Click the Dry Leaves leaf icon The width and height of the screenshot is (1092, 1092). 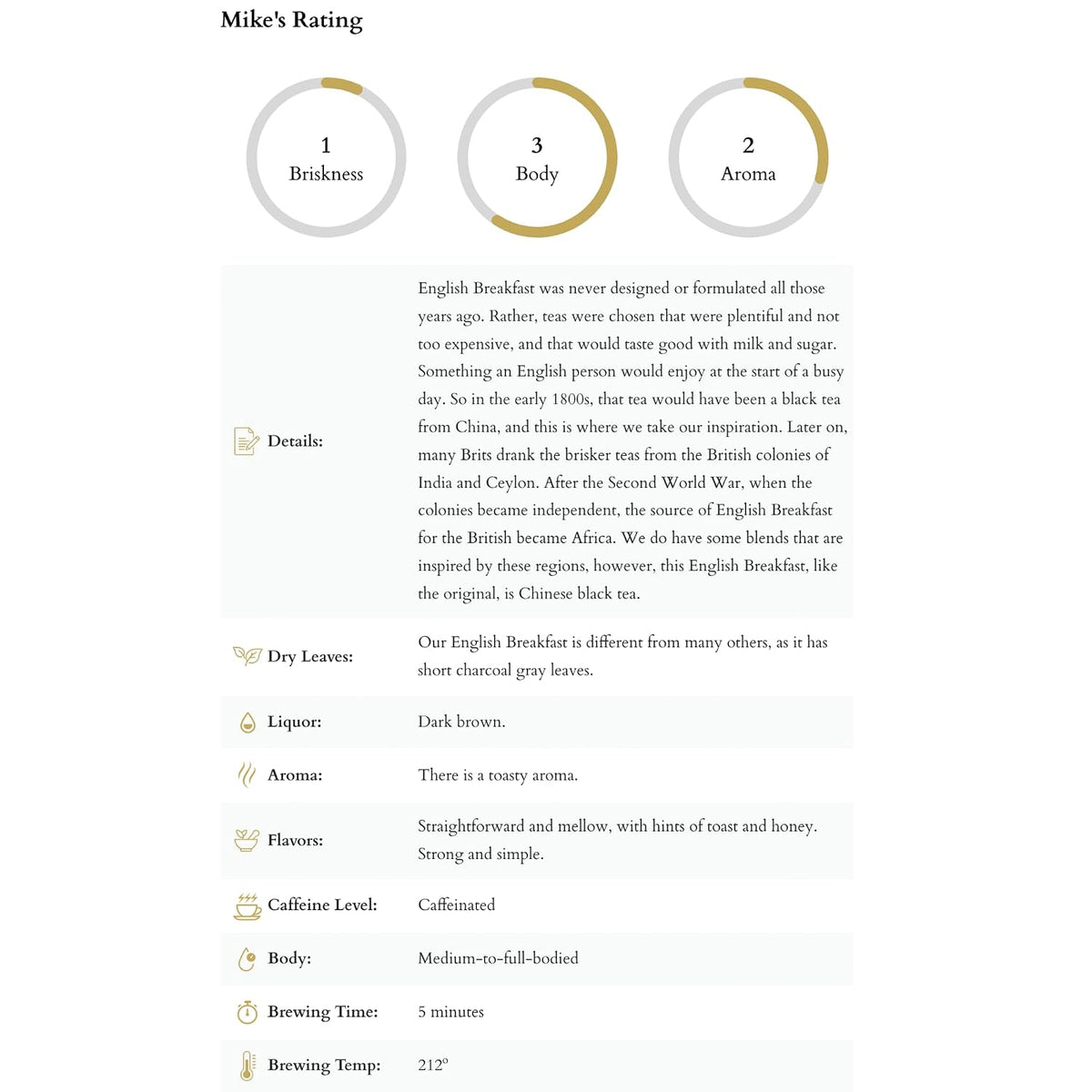click(x=247, y=656)
